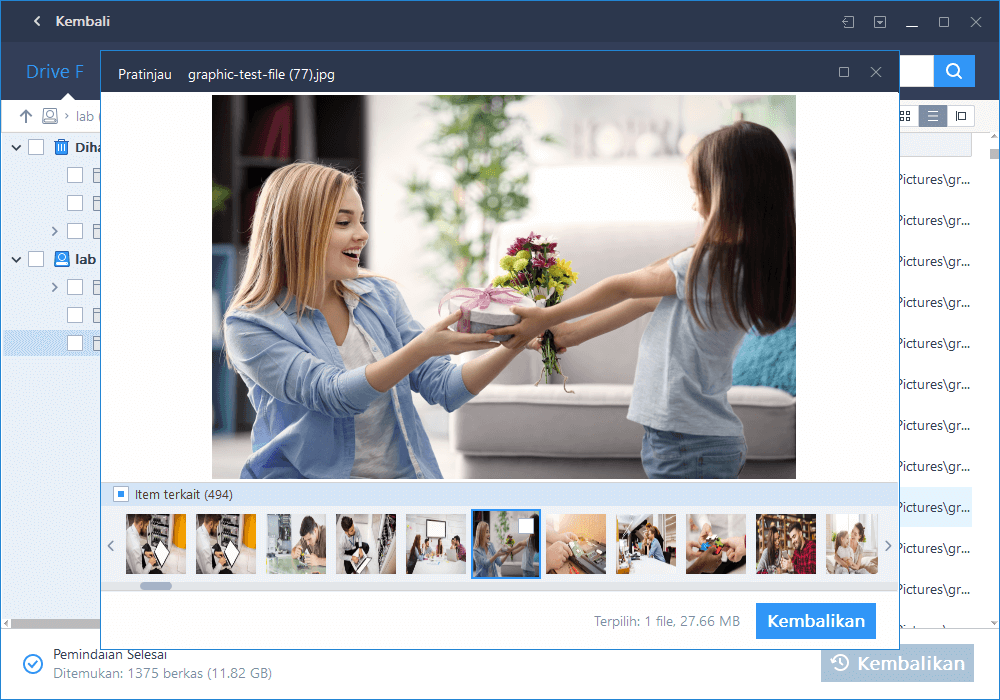Screen dimensions: 1000x700
Task: Select the whiteboard meeting thumbnail
Action: click(x=436, y=544)
